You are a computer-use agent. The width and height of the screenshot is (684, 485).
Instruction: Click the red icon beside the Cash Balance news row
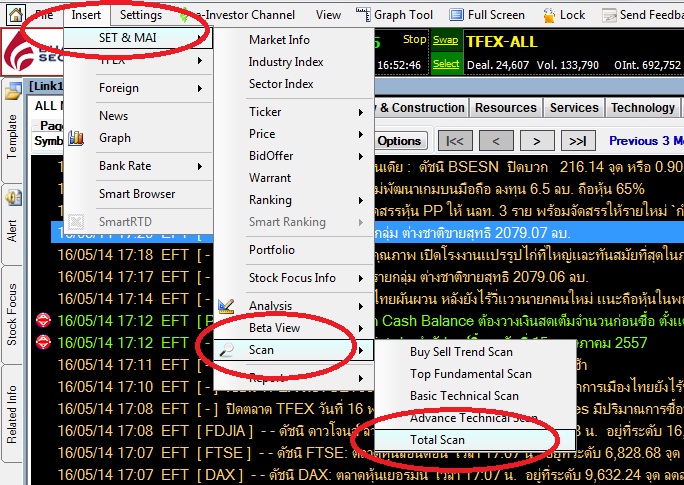43,321
